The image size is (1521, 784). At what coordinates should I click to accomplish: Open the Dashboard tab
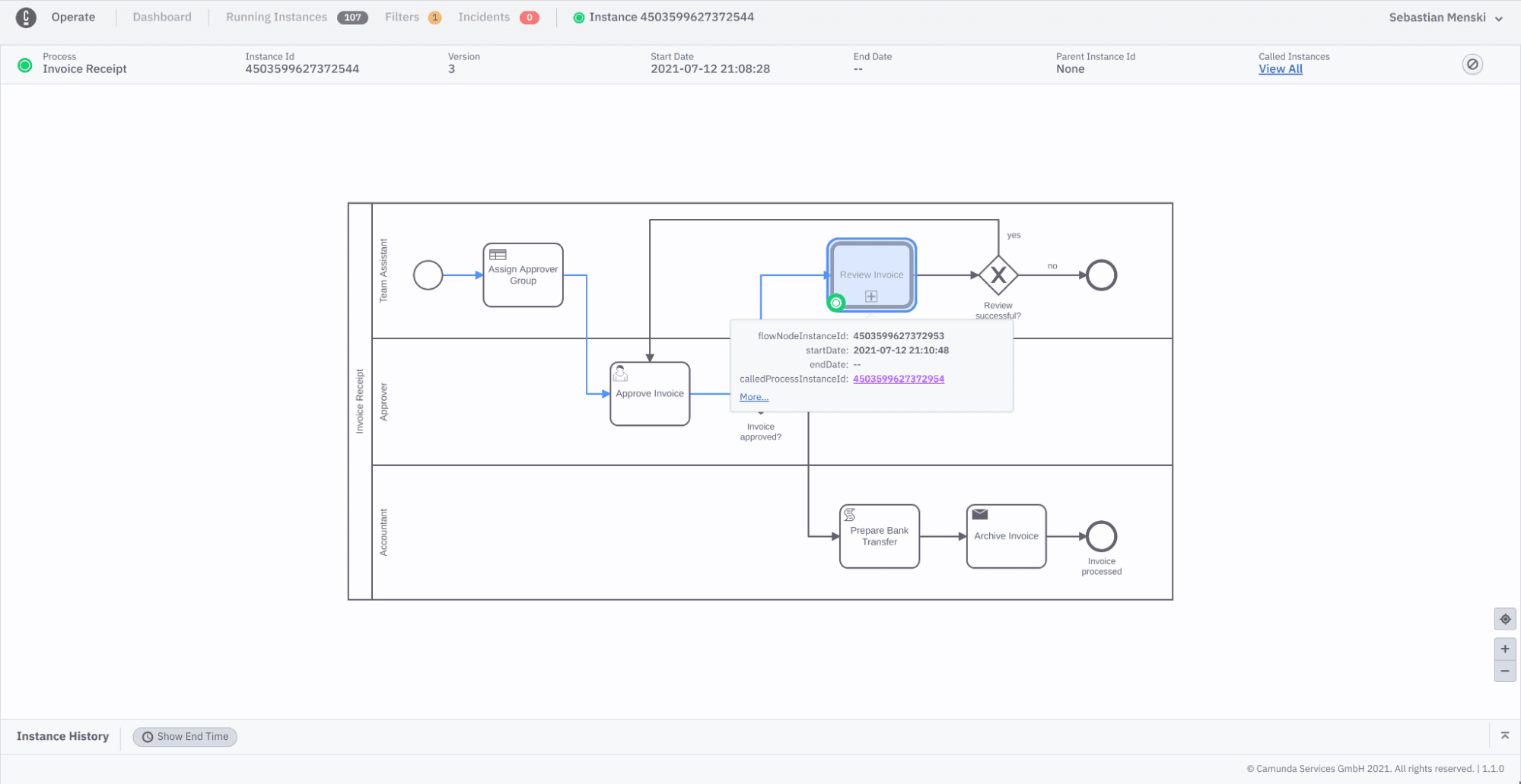click(x=162, y=17)
